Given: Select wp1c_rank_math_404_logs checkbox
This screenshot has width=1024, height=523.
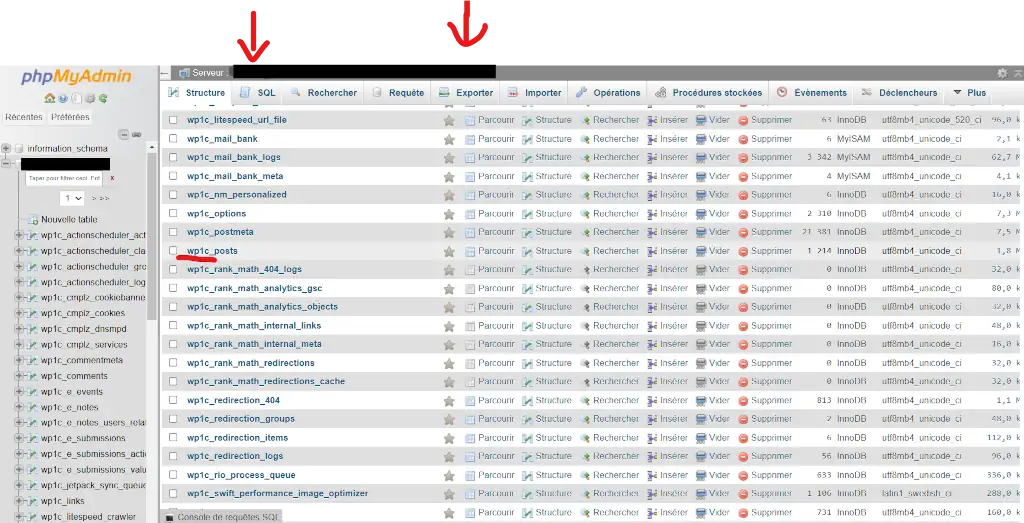Looking at the screenshot, I should click(x=173, y=269).
